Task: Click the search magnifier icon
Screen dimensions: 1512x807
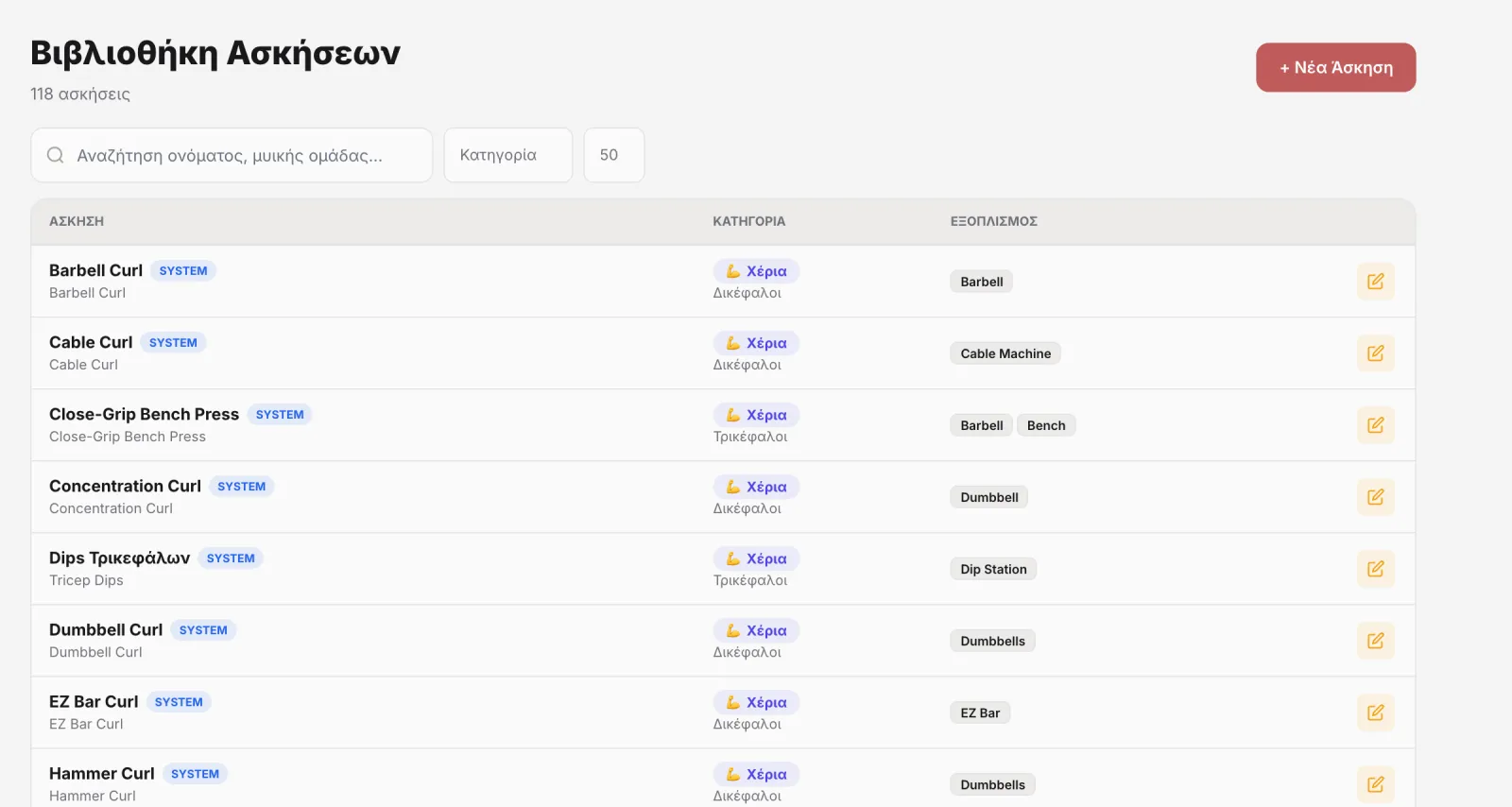Action: pos(56,155)
